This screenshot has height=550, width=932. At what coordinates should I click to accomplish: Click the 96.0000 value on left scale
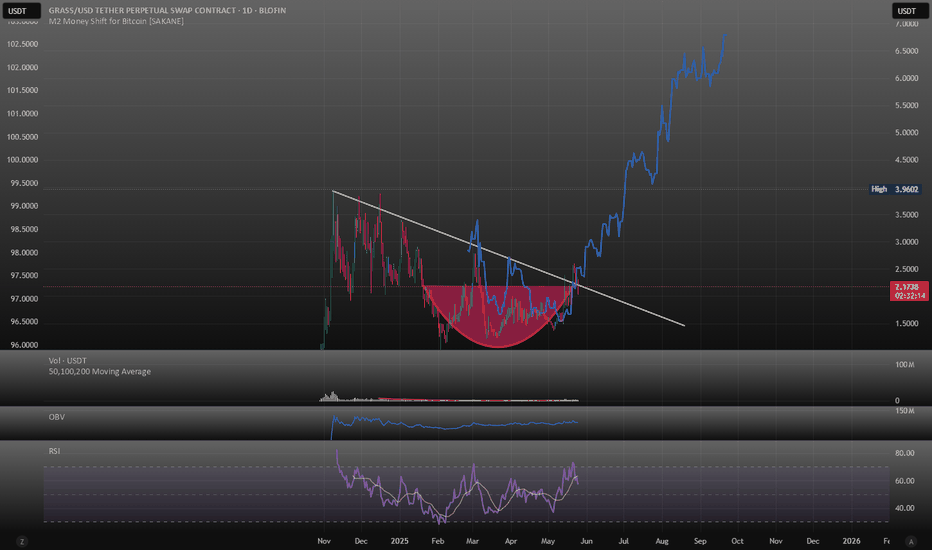(x=24, y=345)
